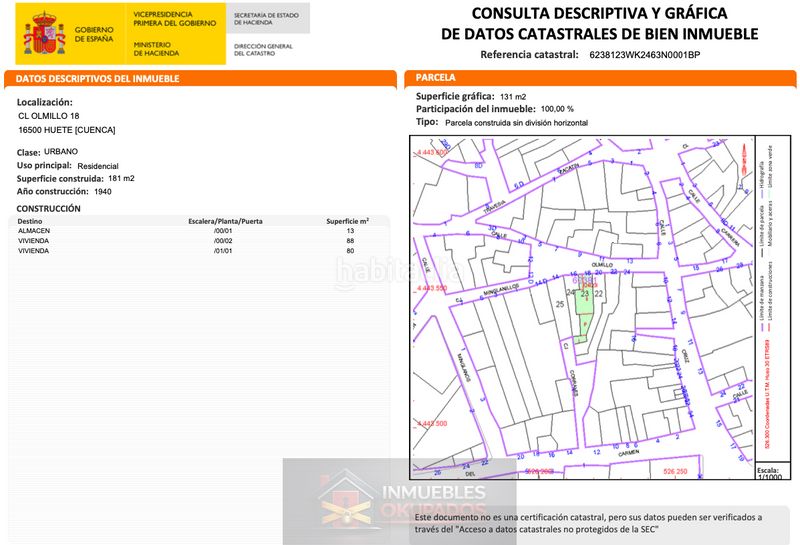Click the '/01/01' floor/door cell
Screen dimensions: 800x545
[223, 251]
